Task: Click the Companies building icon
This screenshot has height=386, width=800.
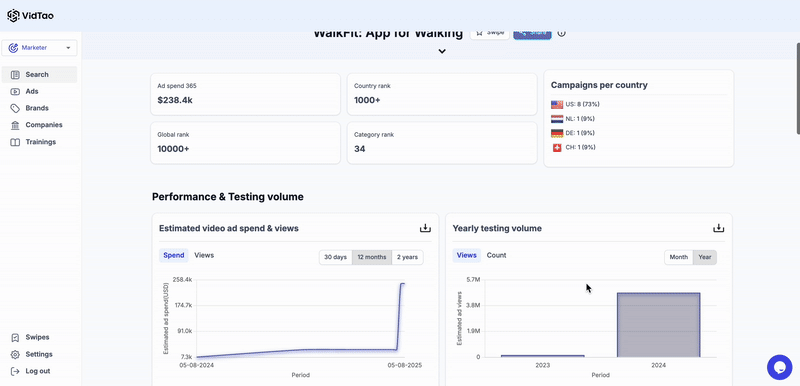Action: tap(15, 125)
